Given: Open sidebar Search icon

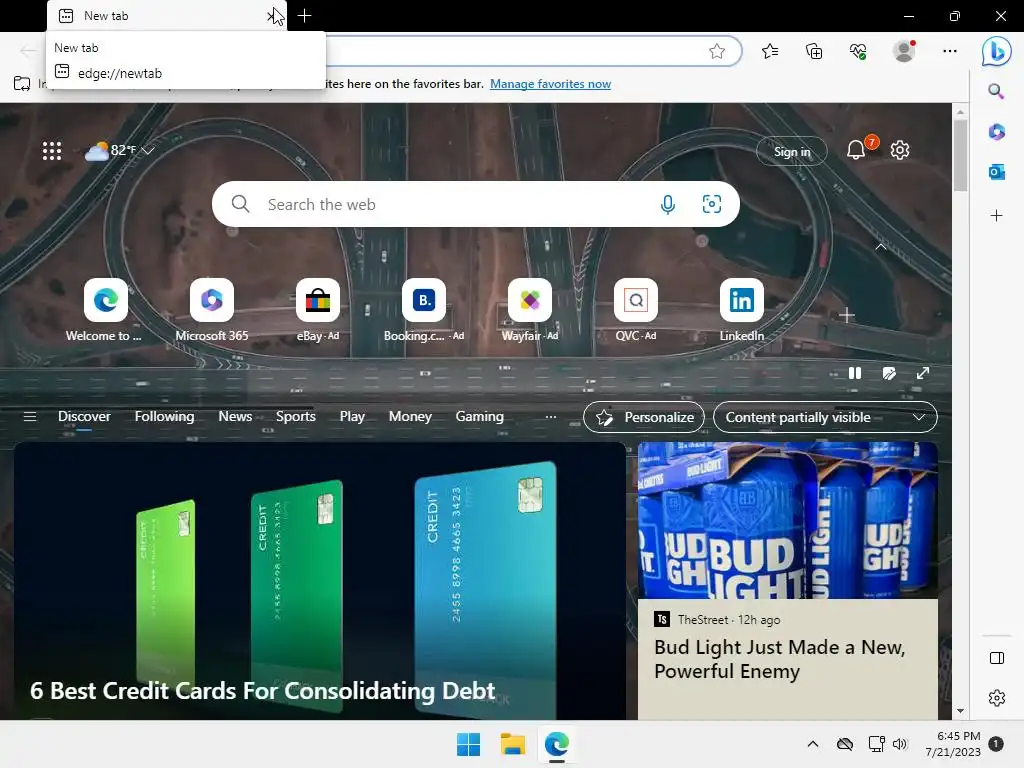Looking at the screenshot, I should pos(996,91).
